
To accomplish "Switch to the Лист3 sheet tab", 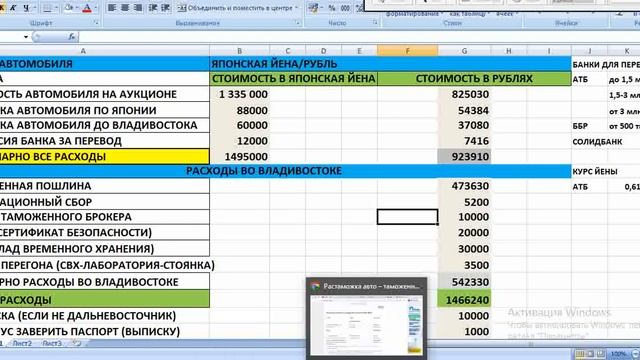I will pos(52,344).
